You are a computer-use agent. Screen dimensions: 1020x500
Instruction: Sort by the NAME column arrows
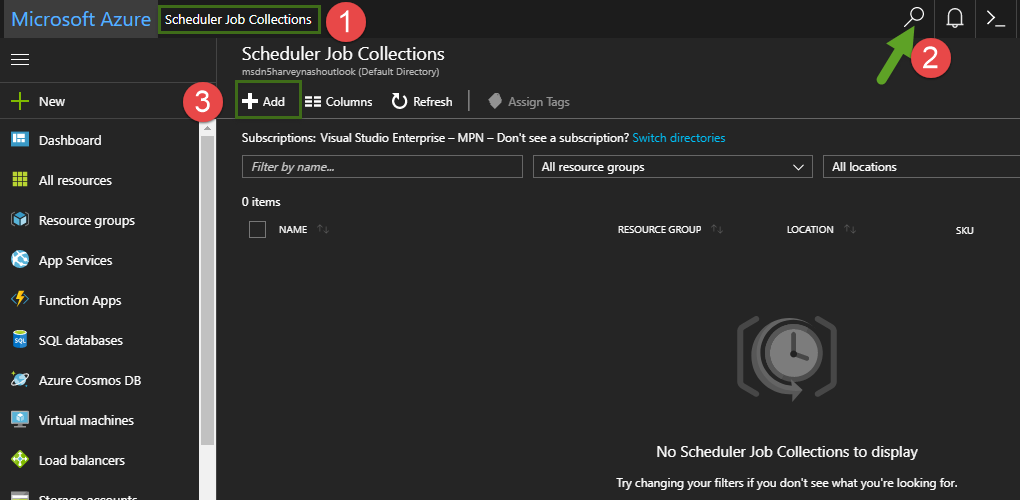[x=323, y=230]
